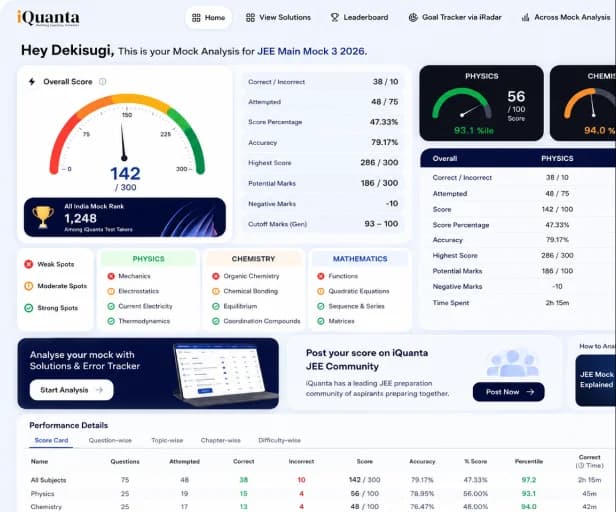Screen dimensions: 616x512
Task: Open the Electrostatics topic
Action: pos(134,291)
